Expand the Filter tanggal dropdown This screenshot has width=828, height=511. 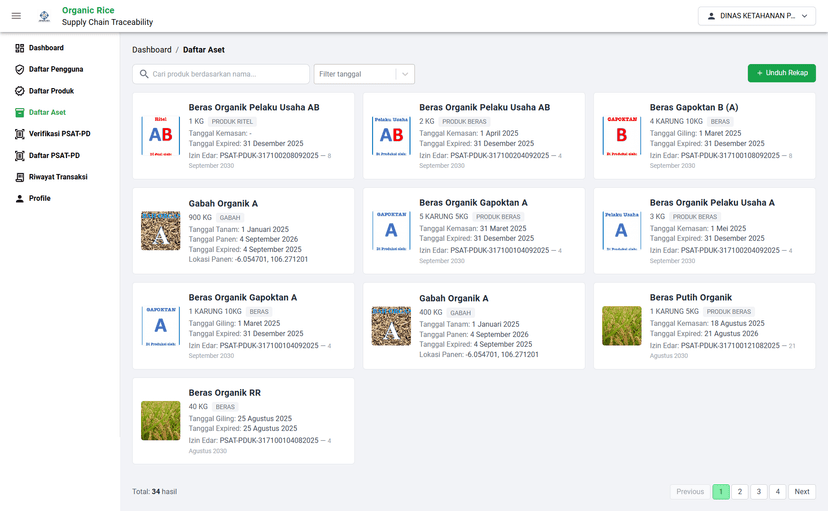(355, 74)
